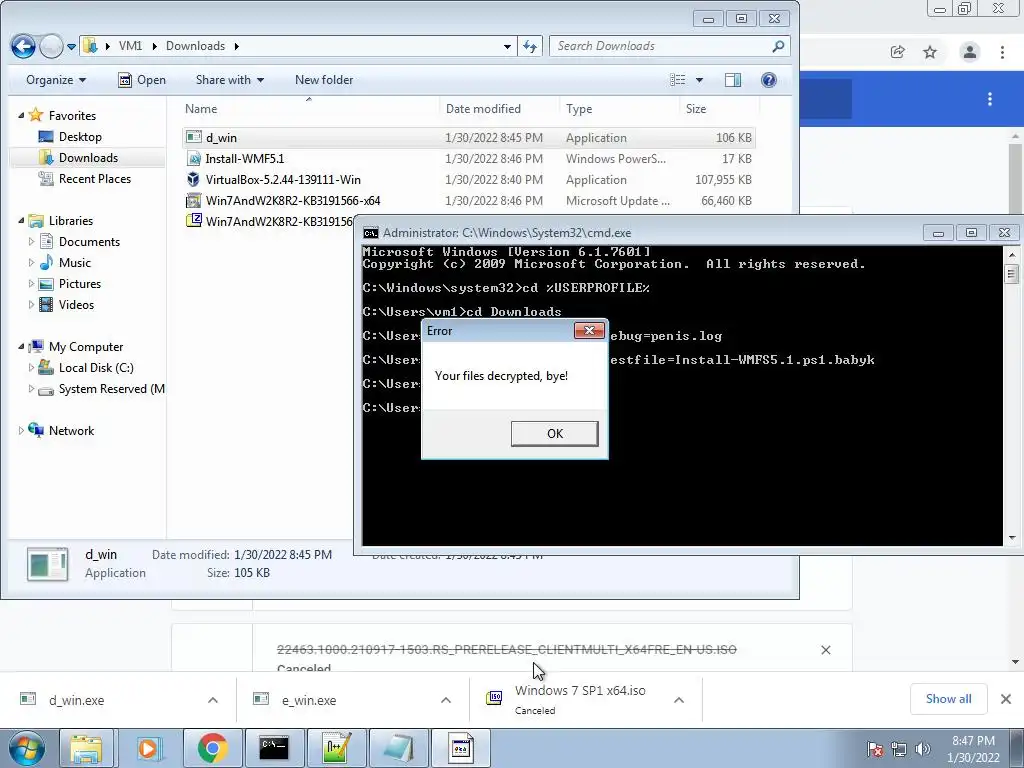The width and height of the screenshot is (1024, 768).
Task: Open the Organize menu
Action: (56, 80)
